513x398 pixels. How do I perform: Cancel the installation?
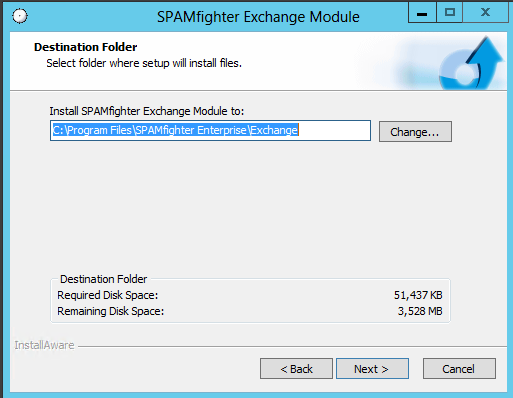pos(459,369)
